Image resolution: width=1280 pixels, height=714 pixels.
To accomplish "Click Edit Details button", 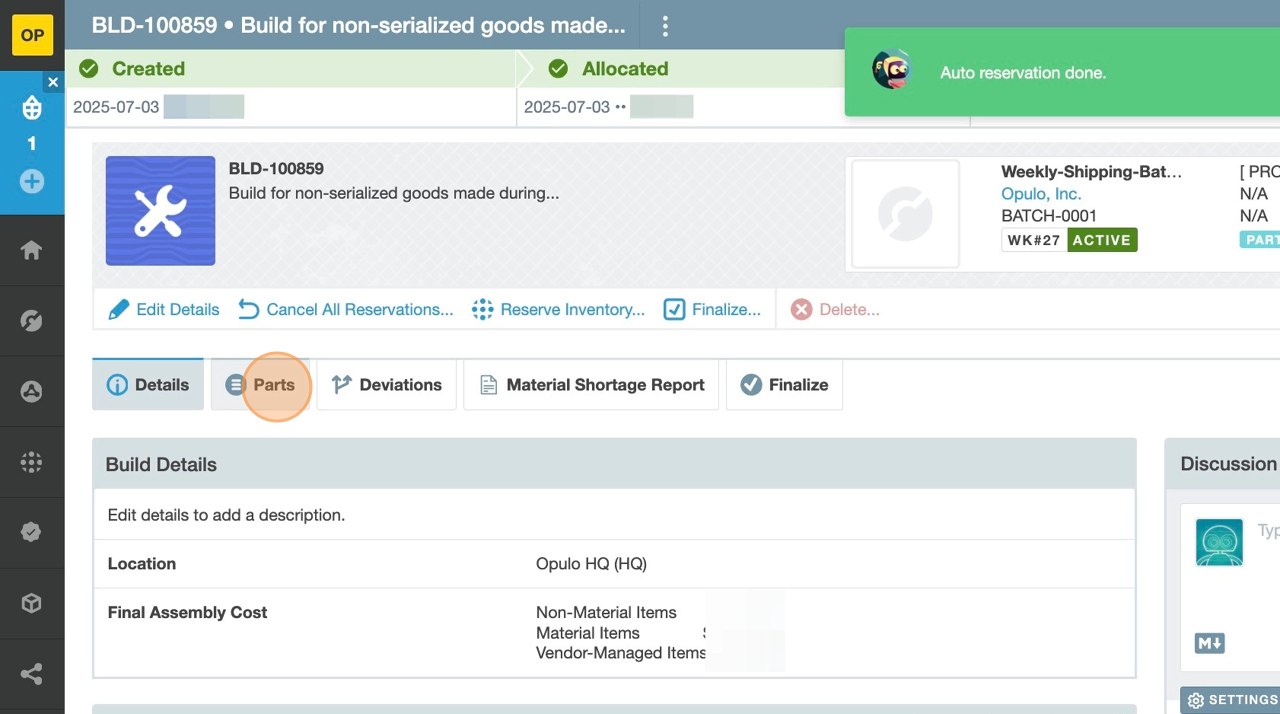I will click(x=164, y=310).
